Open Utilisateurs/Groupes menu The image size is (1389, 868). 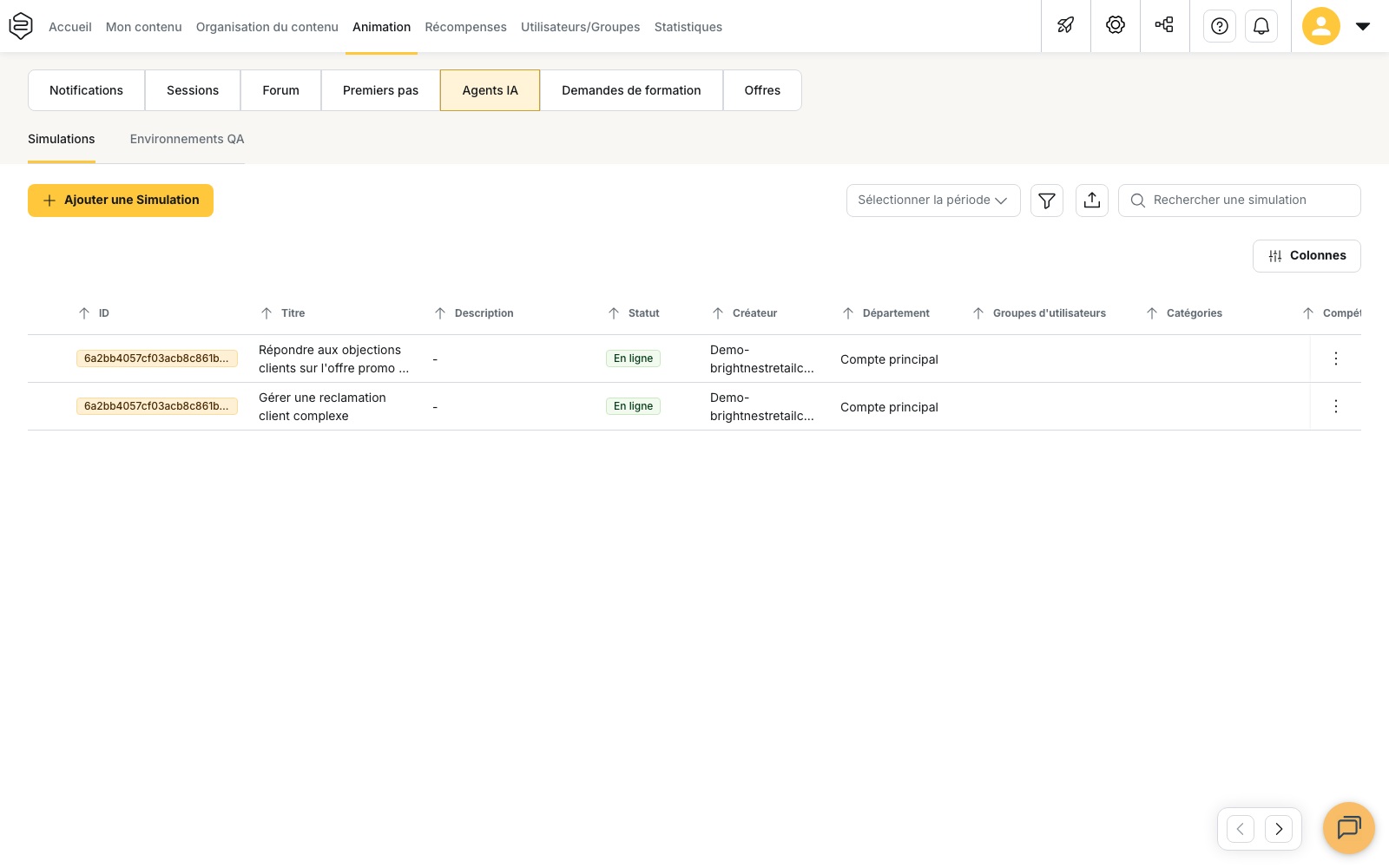tap(581, 27)
